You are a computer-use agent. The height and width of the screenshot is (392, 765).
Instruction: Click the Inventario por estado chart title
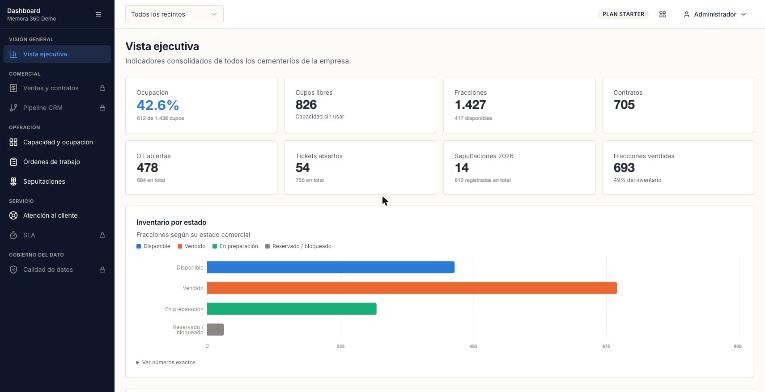click(171, 223)
